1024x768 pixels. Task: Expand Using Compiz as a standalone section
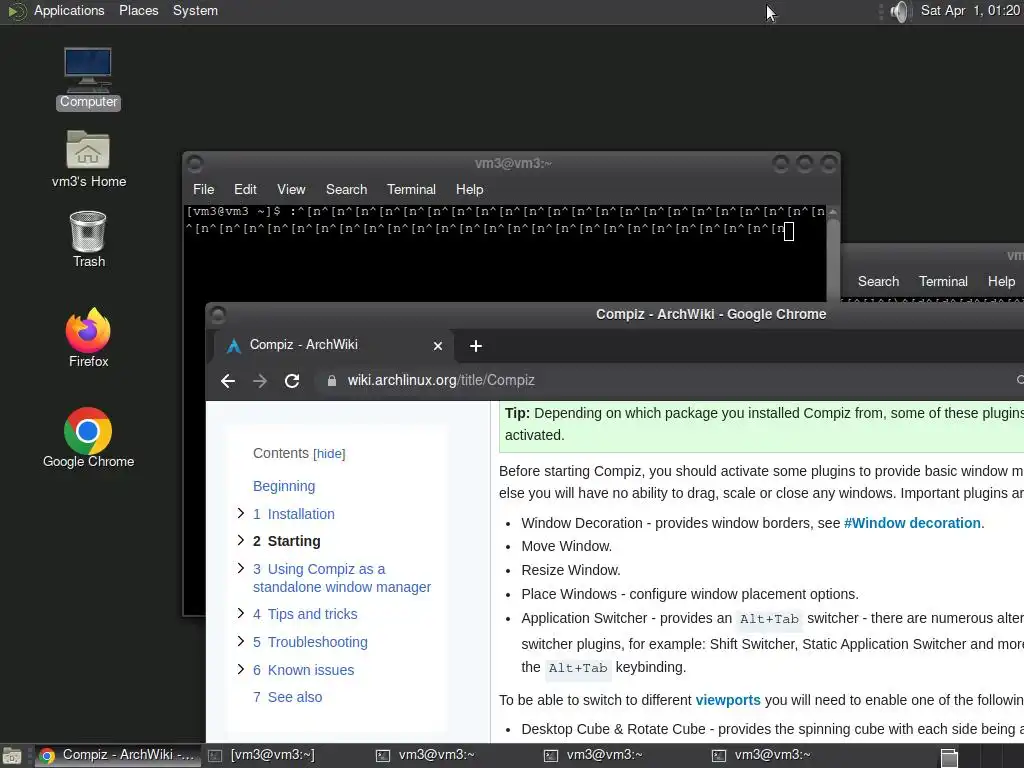[x=240, y=568]
